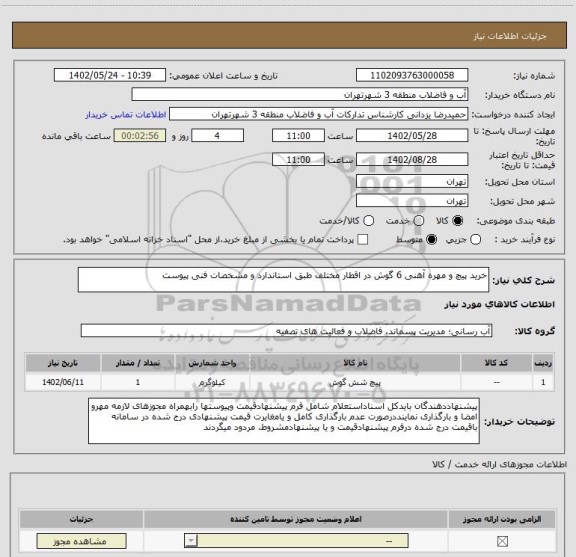Click the request creator name field

click(318, 114)
